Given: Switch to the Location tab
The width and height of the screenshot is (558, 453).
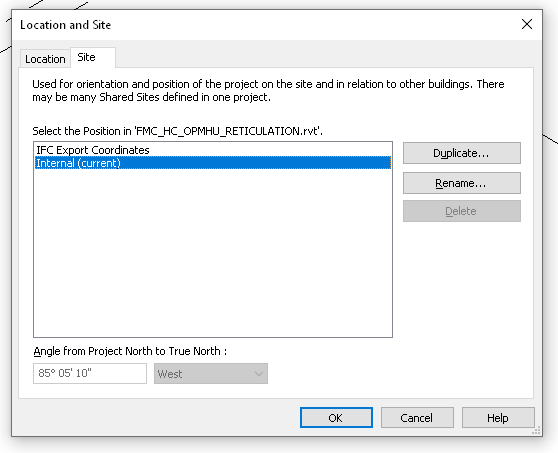Looking at the screenshot, I should [45, 59].
